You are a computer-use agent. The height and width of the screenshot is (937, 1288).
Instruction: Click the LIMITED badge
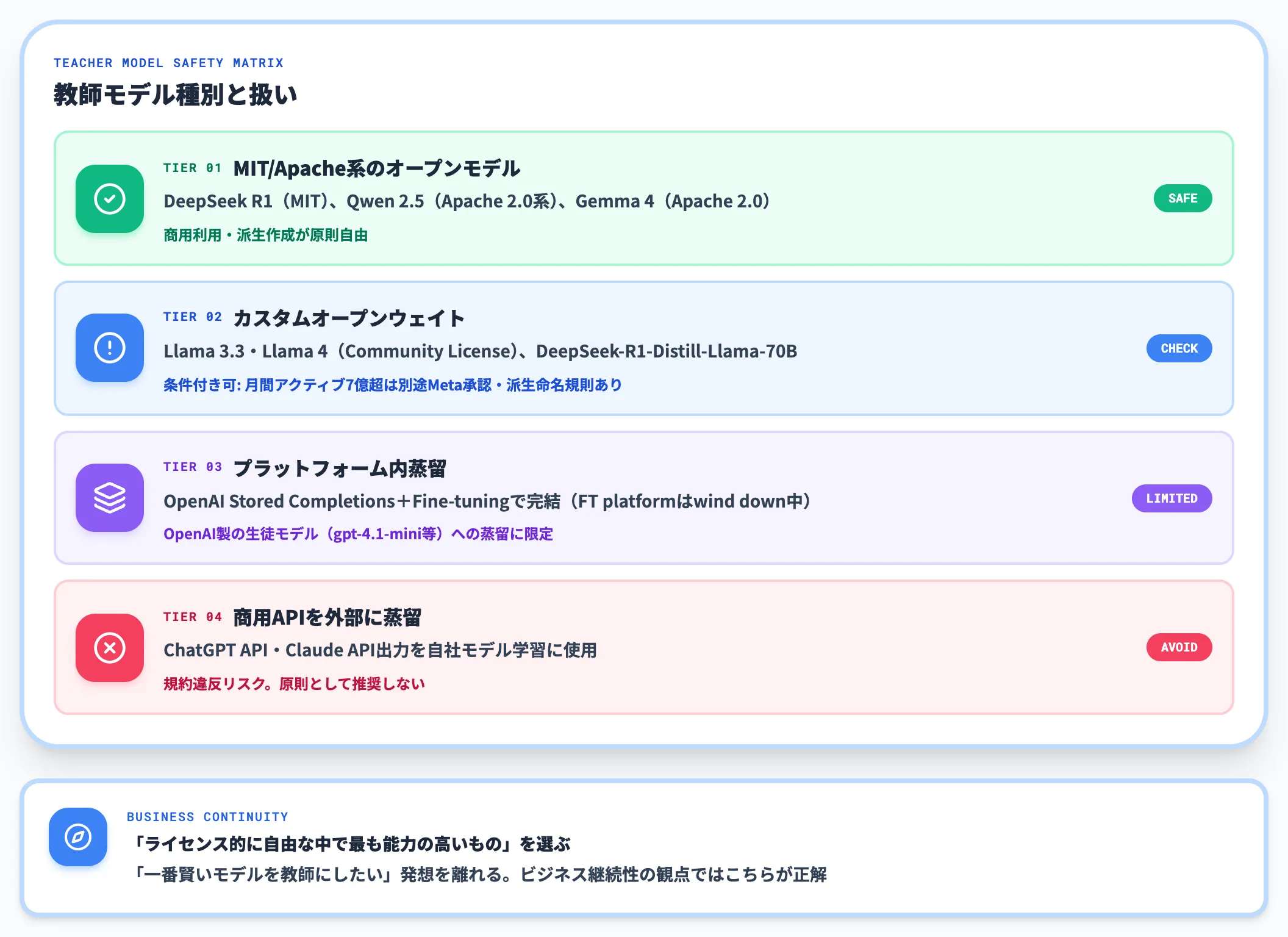(x=1172, y=498)
